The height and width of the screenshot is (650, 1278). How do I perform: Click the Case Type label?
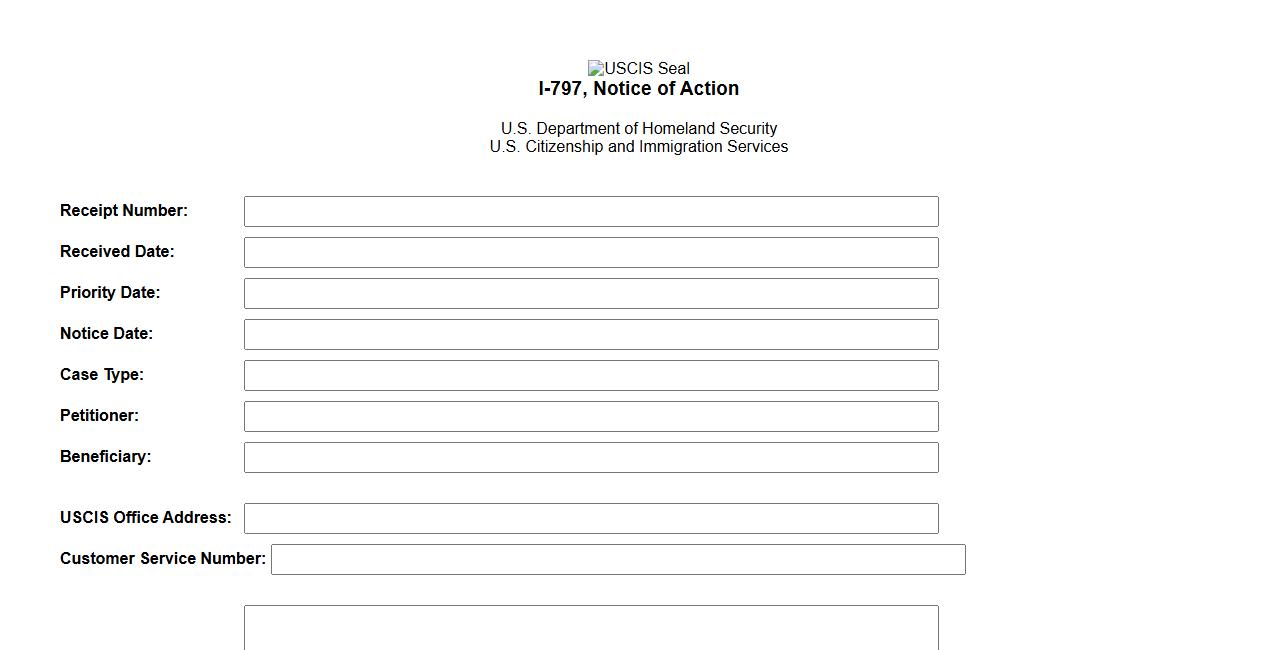(x=102, y=374)
